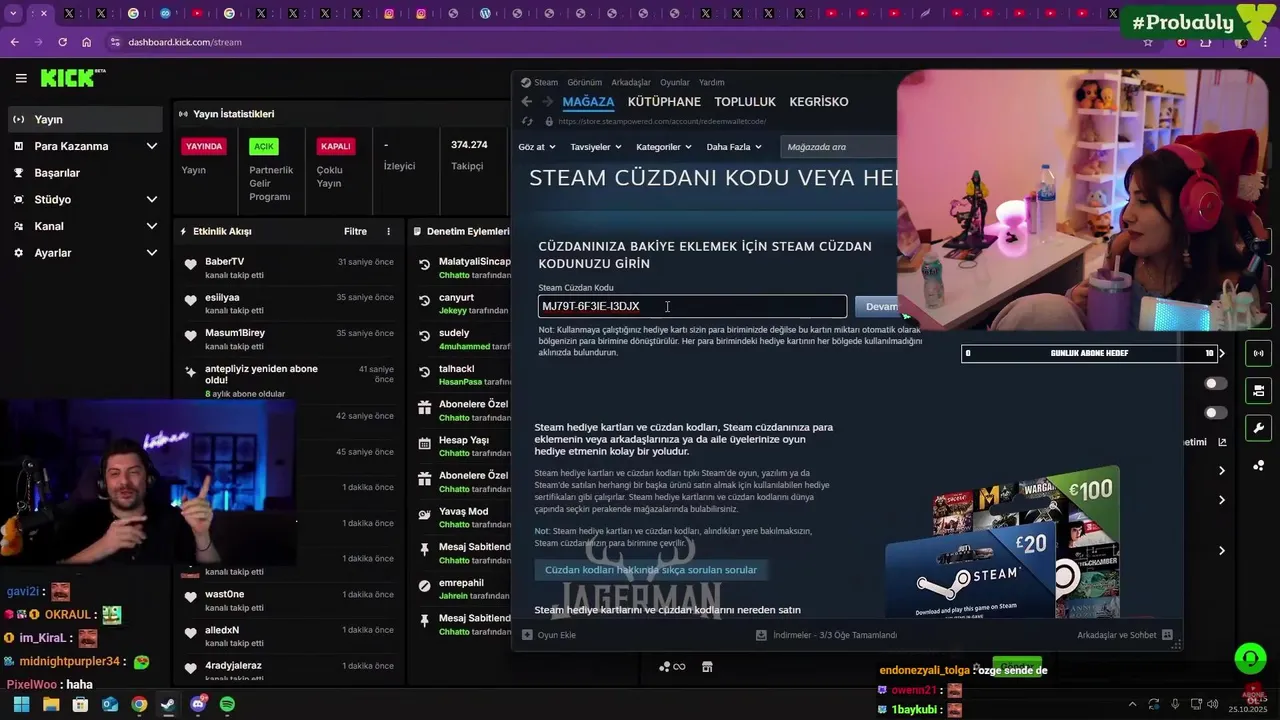Click undo icon beside canyurt entry
This screenshot has height=720, width=1280.
(424, 300)
